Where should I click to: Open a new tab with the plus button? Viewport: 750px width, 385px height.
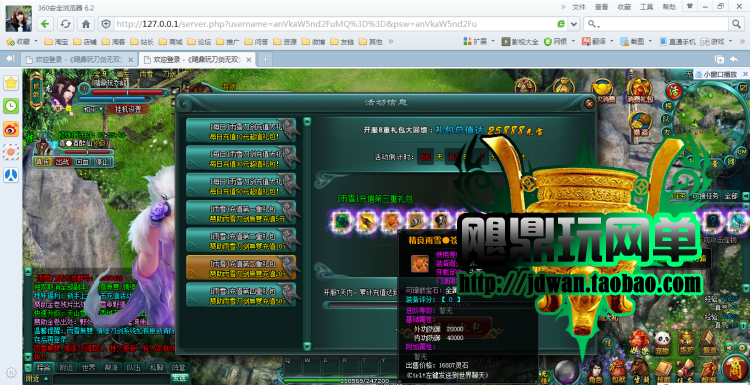[265, 59]
